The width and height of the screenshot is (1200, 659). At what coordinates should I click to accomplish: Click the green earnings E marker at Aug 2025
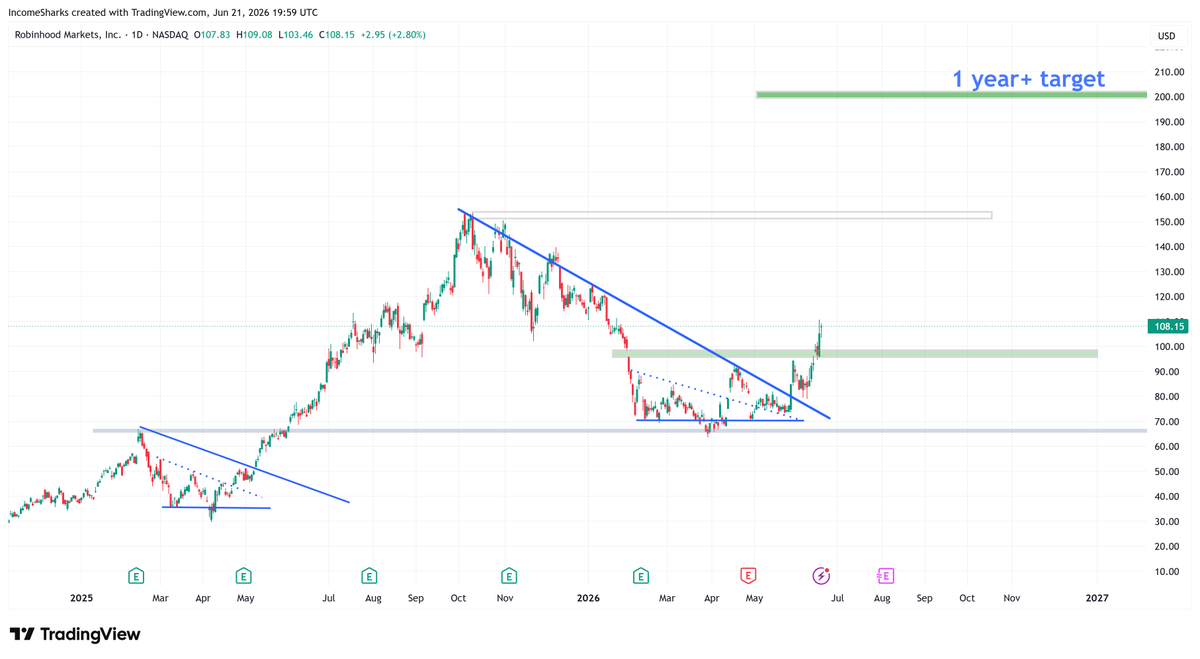click(369, 576)
